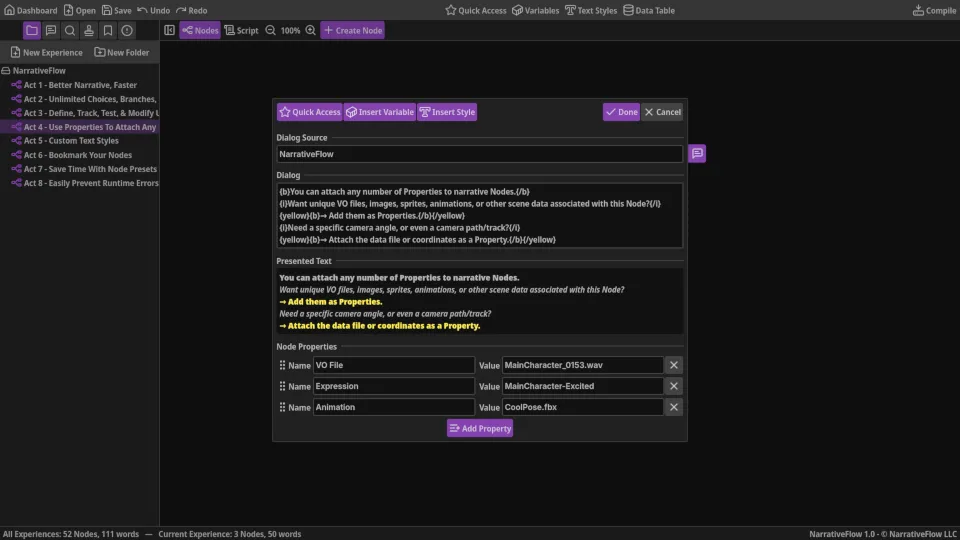Switch to the Script view
The height and width of the screenshot is (540, 960).
pos(241,31)
